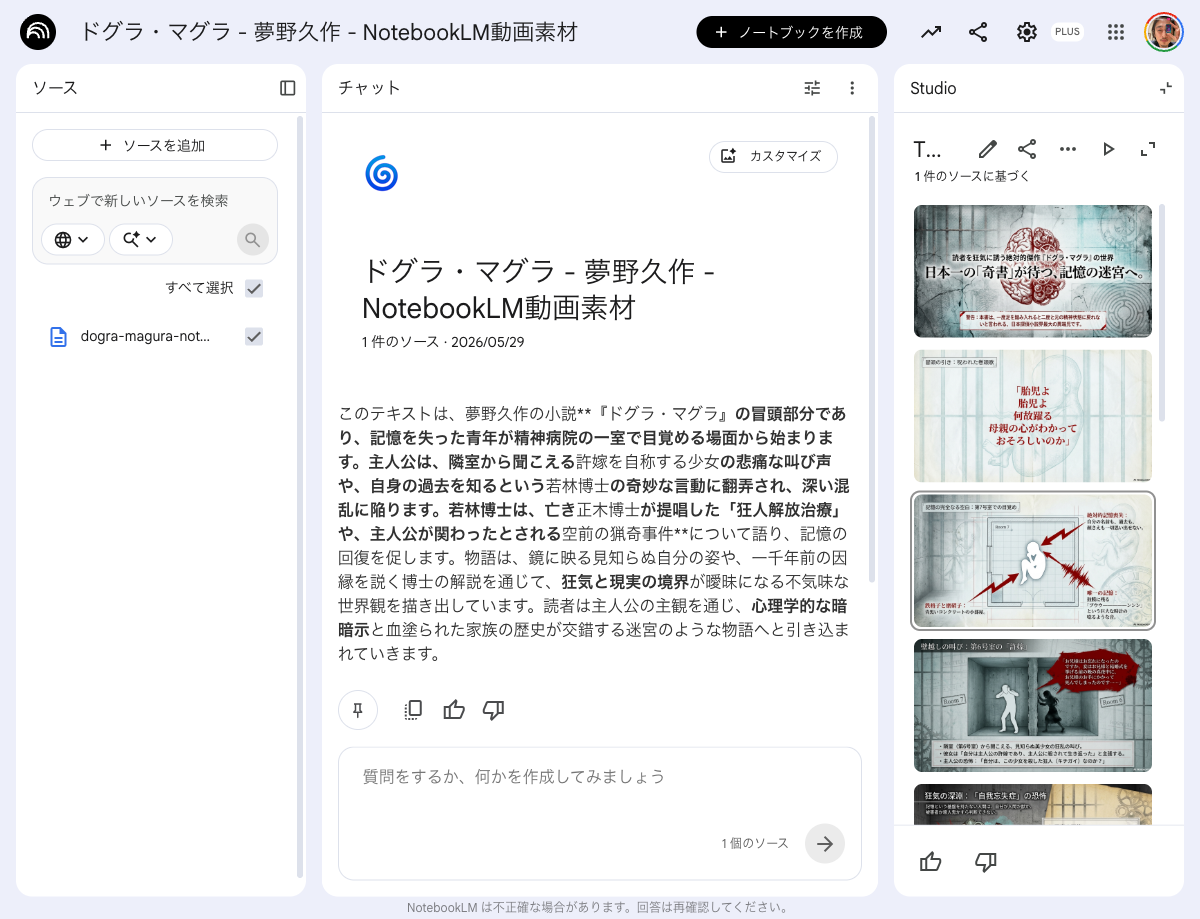Open the Google apps grid
Viewport: 1200px width, 919px height.
click(1116, 32)
